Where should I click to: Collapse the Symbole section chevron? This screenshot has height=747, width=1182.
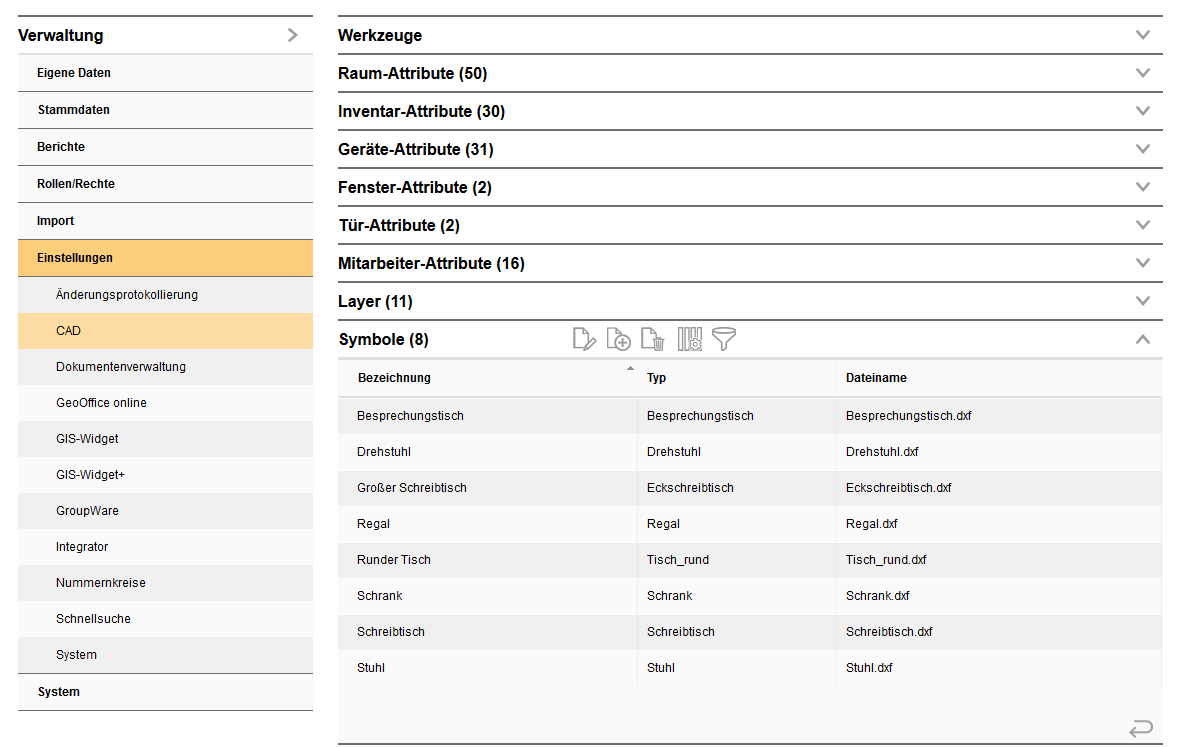(x=1143, y=340)
